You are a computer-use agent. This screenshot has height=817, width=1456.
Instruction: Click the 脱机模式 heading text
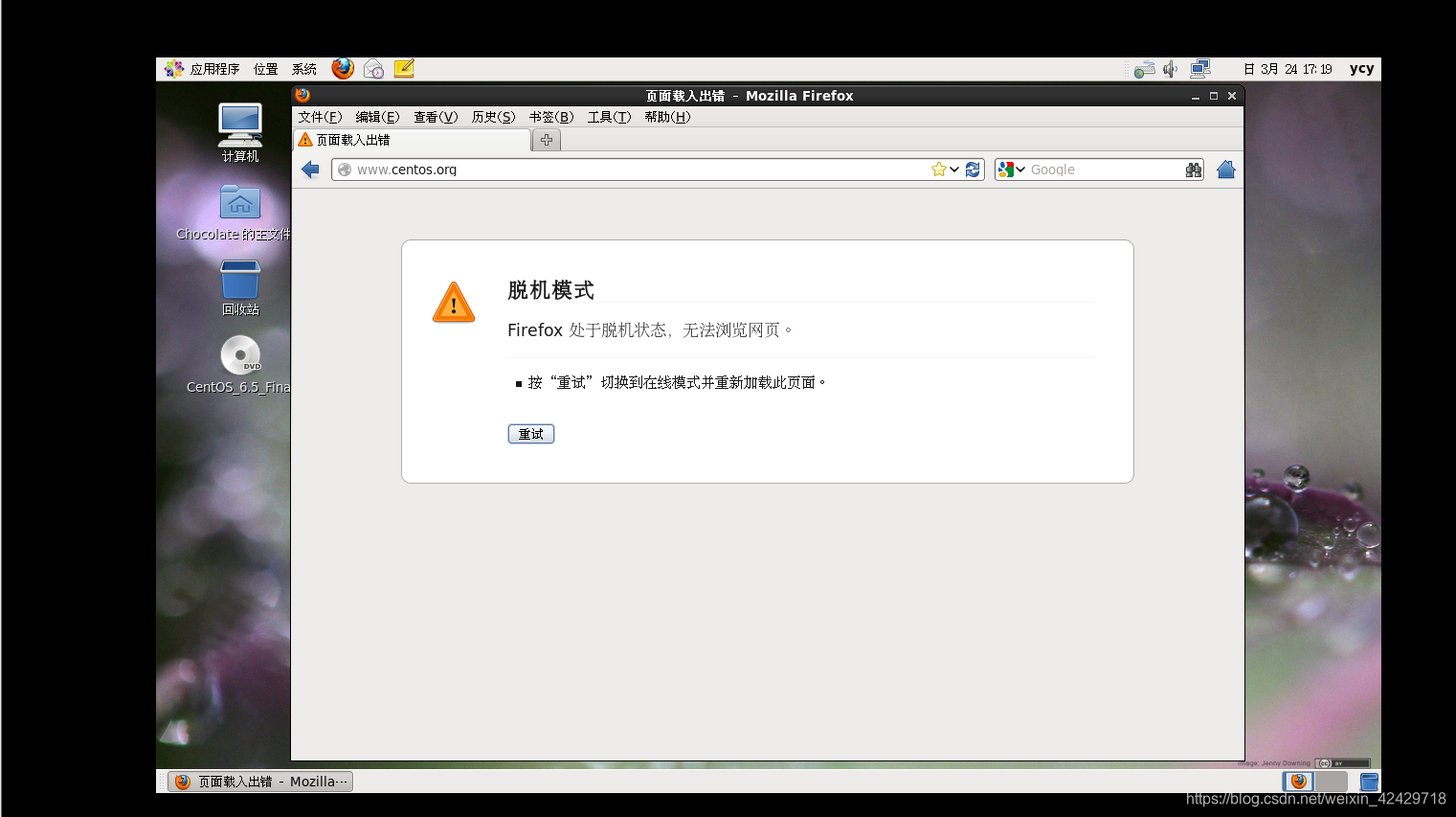551,290
